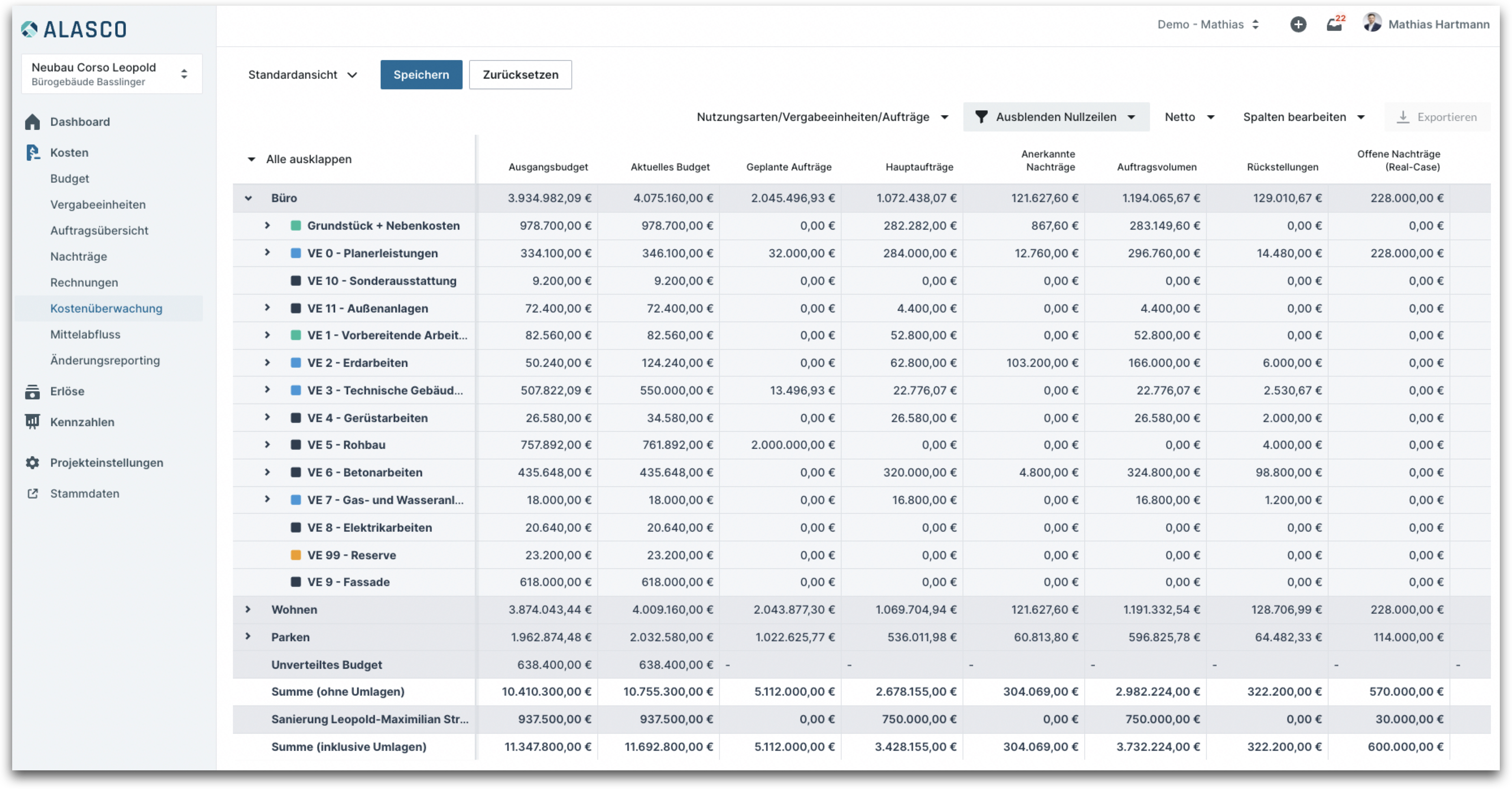The image size is (1512, 789).
Task: Click Unverteiltes Budget row label
Action: (326, 664)
